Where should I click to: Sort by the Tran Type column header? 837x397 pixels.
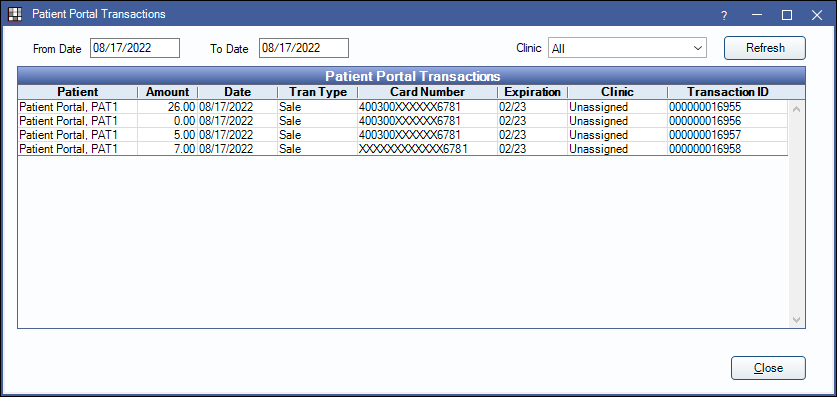(318, 92)
